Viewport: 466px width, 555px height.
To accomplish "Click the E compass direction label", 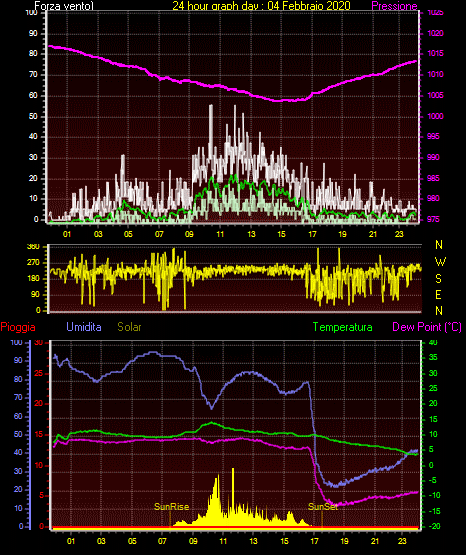I will pyautogui.click(x=438, y=294).
